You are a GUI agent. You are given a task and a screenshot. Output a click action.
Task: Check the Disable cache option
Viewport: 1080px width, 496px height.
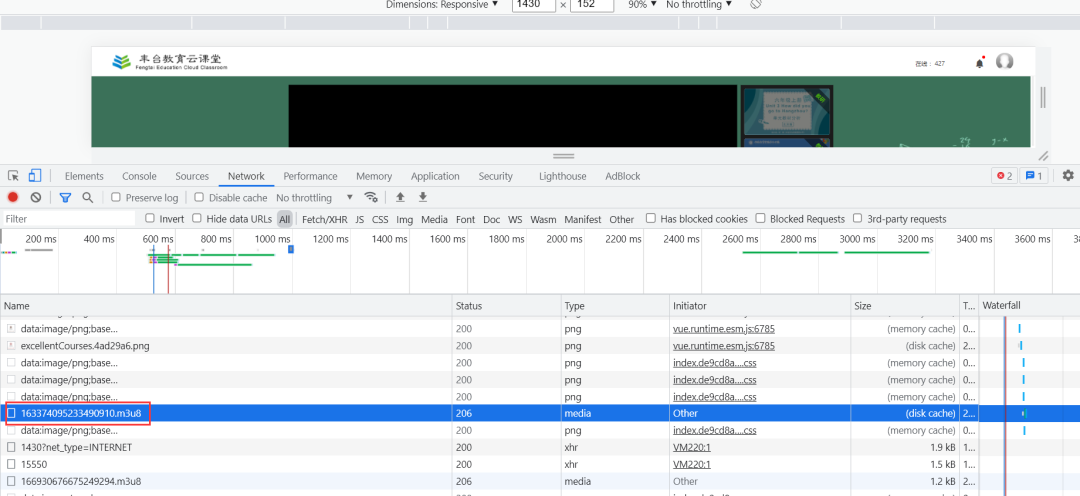(x=200, y=198)
